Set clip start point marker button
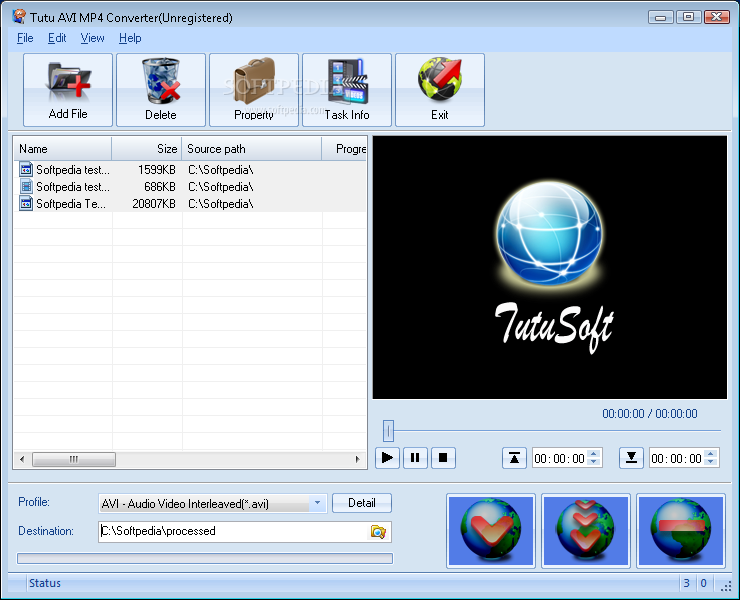Screen dimensions: 740x600 (x=514, y=458)
